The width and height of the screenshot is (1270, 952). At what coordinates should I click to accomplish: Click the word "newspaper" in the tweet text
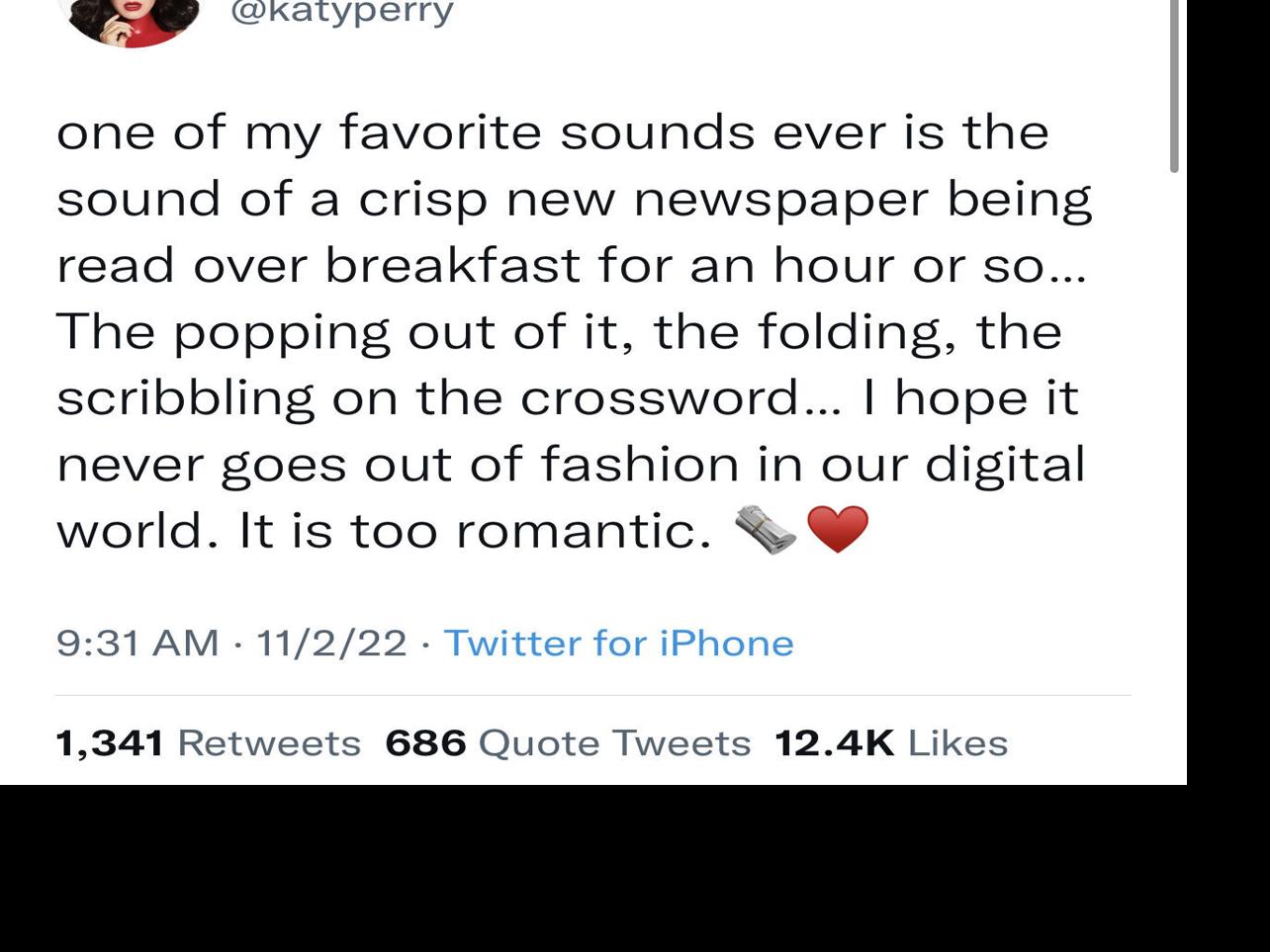pyautogui.click(x=780, y=200)
